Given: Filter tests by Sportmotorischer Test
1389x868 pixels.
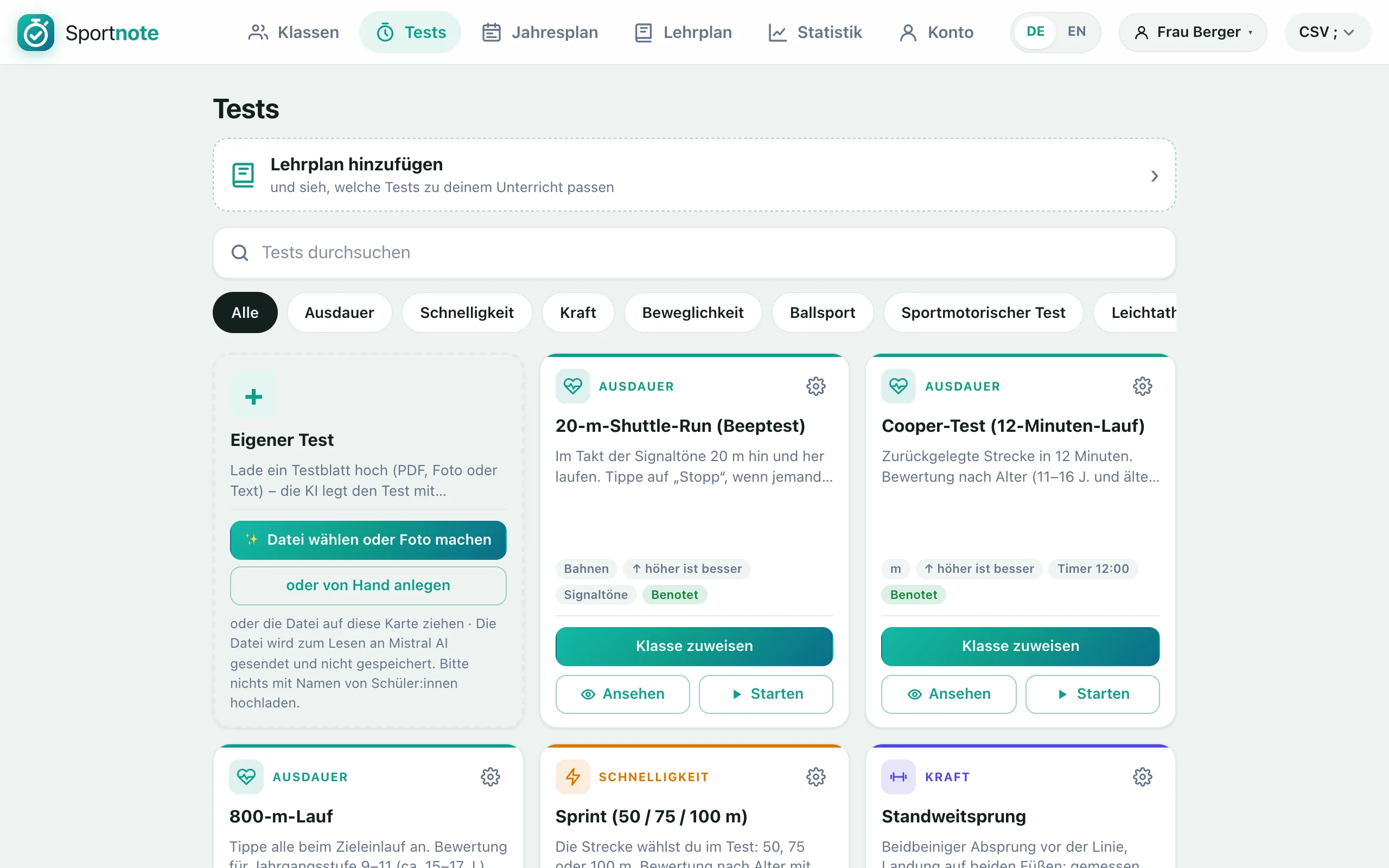Looking at the screenshot, I should pyautogui.click(x=983, y=312).
